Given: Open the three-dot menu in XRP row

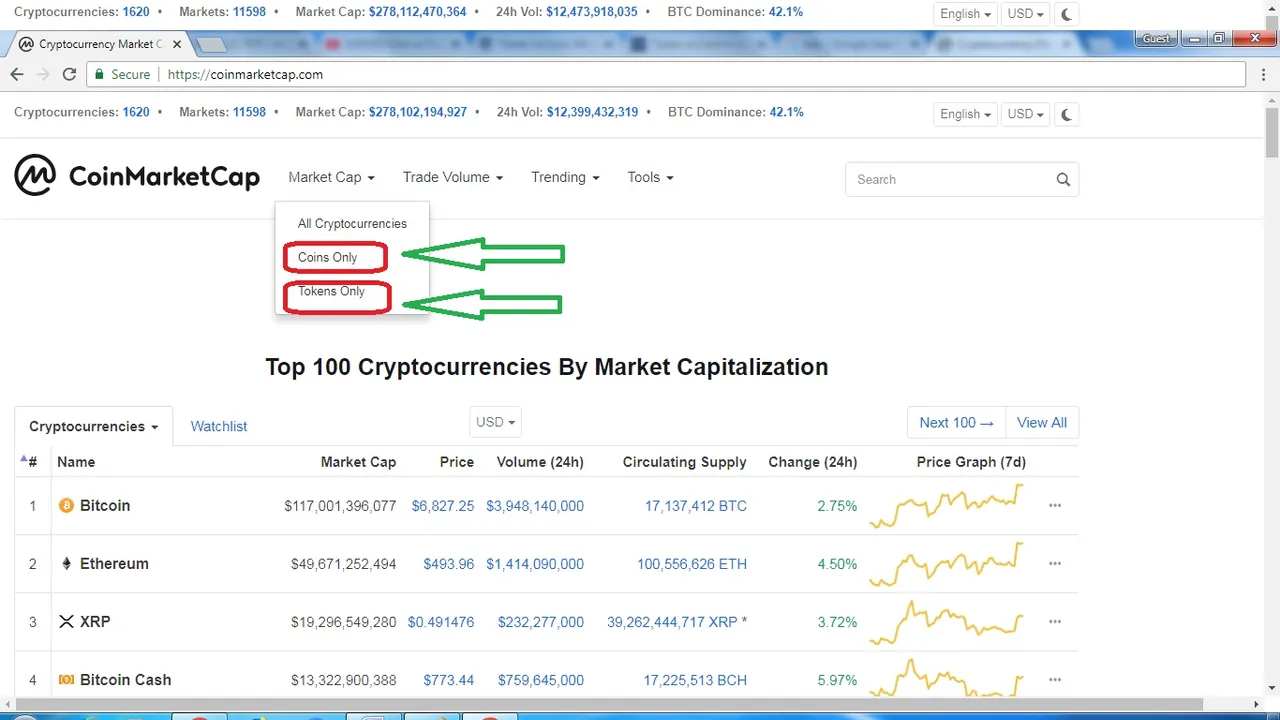Looking at the screenshot, I should 1055,622.
